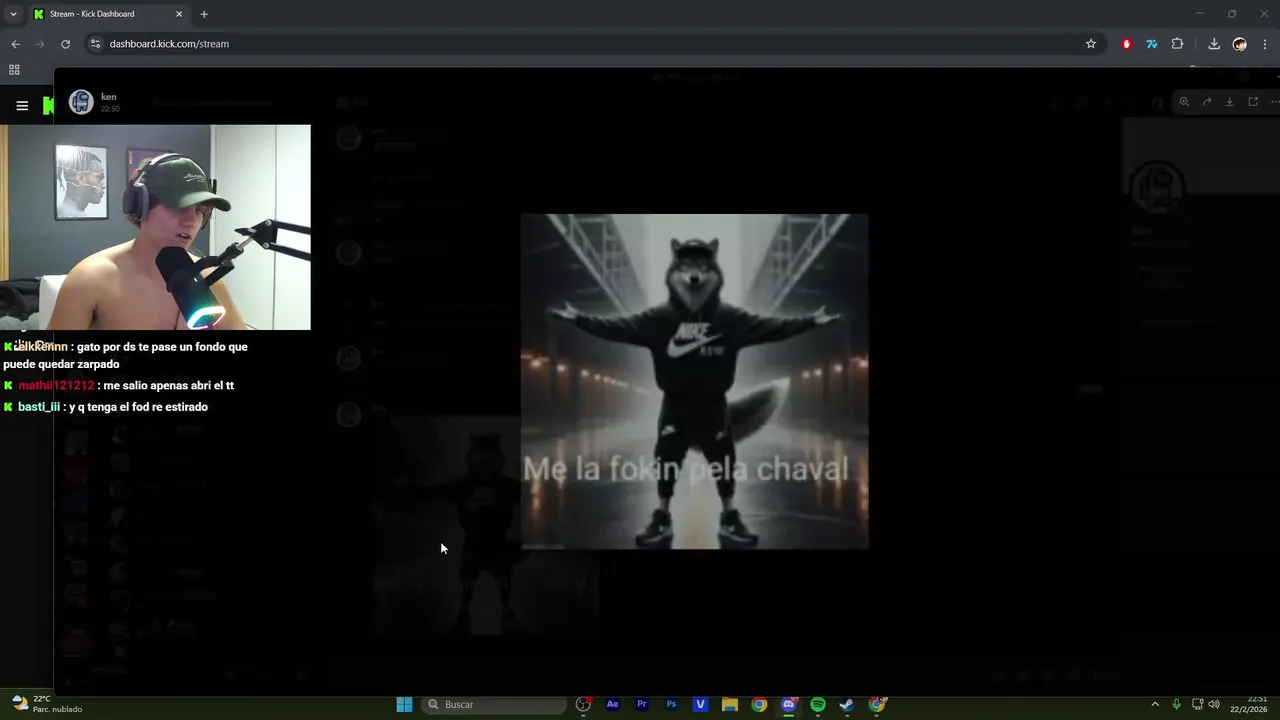Launch Photoshop from the taskbar
This screenshot has height=720, width=1280.
(671, 704)
